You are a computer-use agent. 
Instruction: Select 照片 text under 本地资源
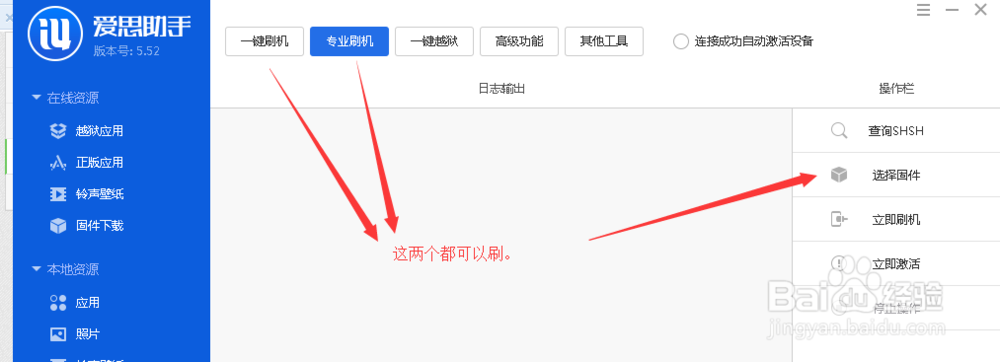tap(87, 334)
